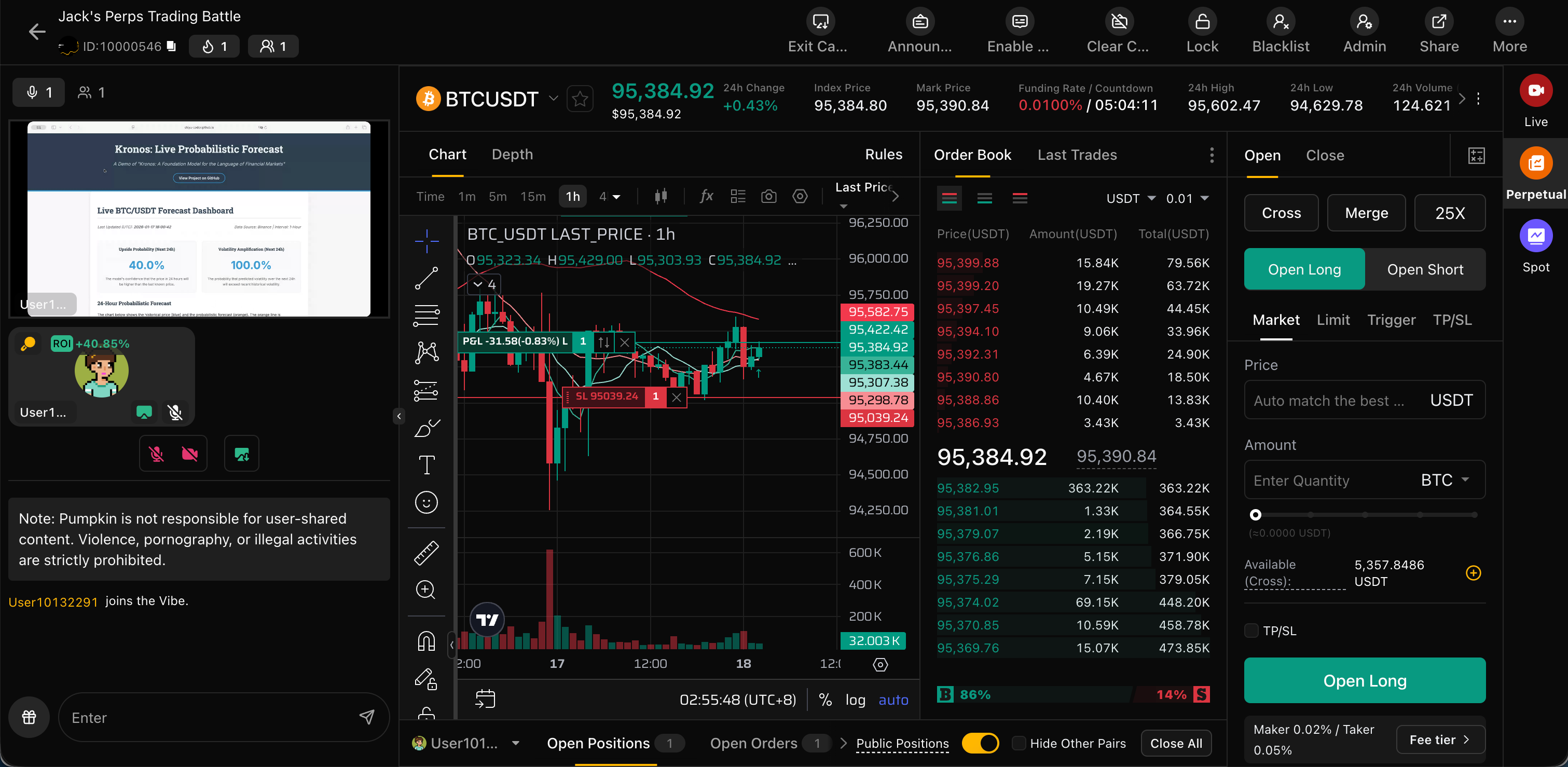Open the BTC amount unit dropdown
1568x767 pixels.
[x=1445, y=481]
